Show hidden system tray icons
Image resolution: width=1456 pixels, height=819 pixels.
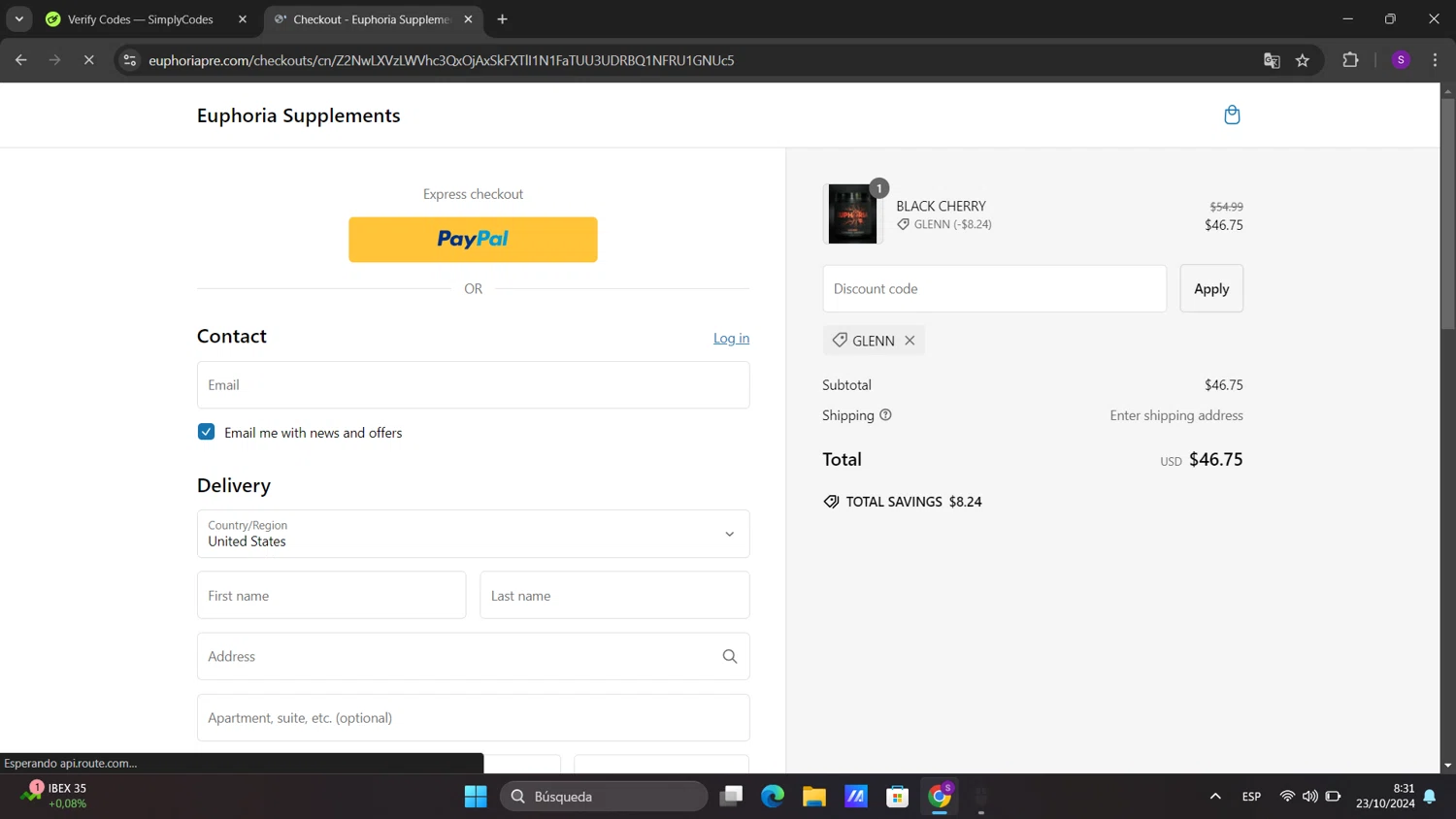coord(1215,797)
